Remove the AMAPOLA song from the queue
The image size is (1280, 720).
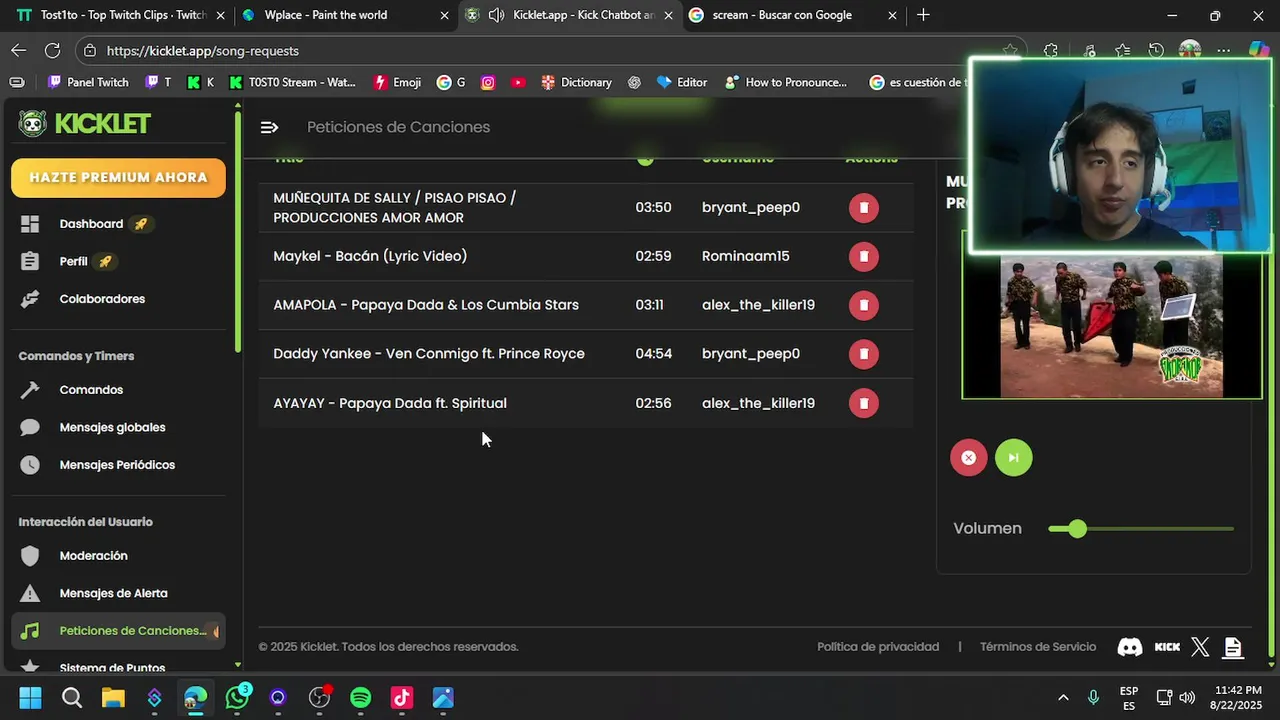tap(863, 305)
